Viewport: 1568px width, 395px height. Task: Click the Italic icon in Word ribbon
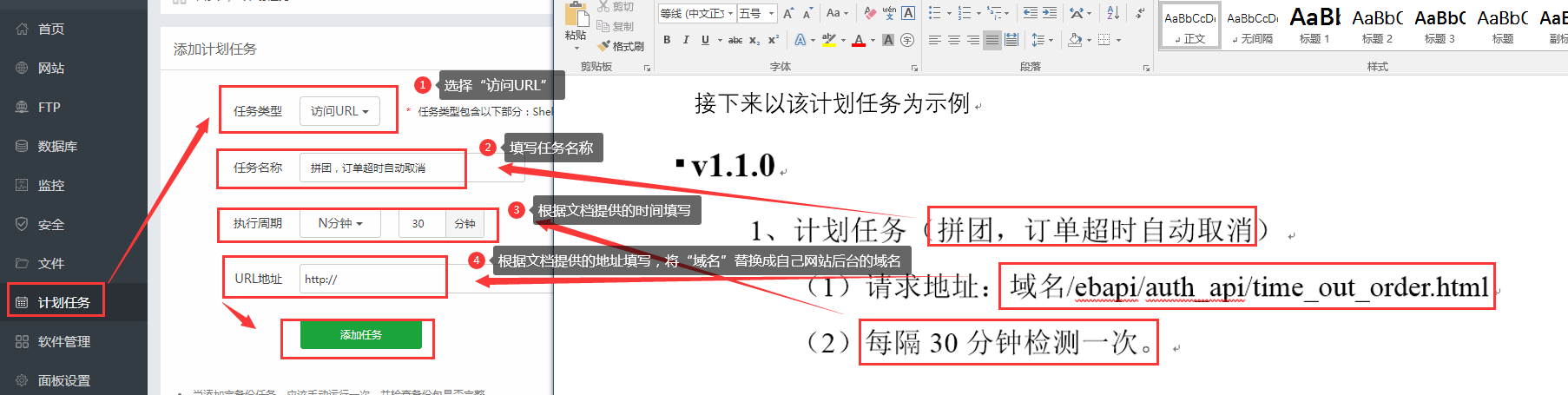(686, 40)
